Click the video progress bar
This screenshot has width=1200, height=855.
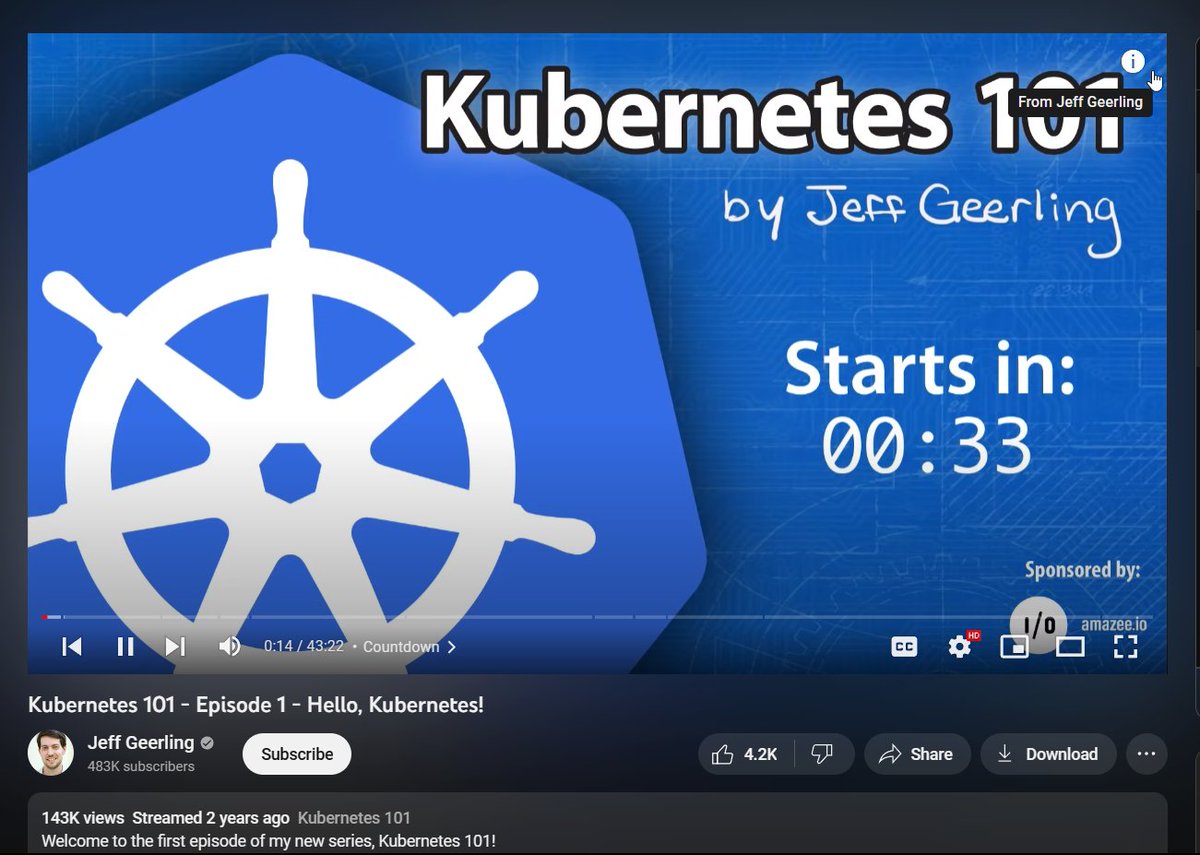(x=597, y=617)
